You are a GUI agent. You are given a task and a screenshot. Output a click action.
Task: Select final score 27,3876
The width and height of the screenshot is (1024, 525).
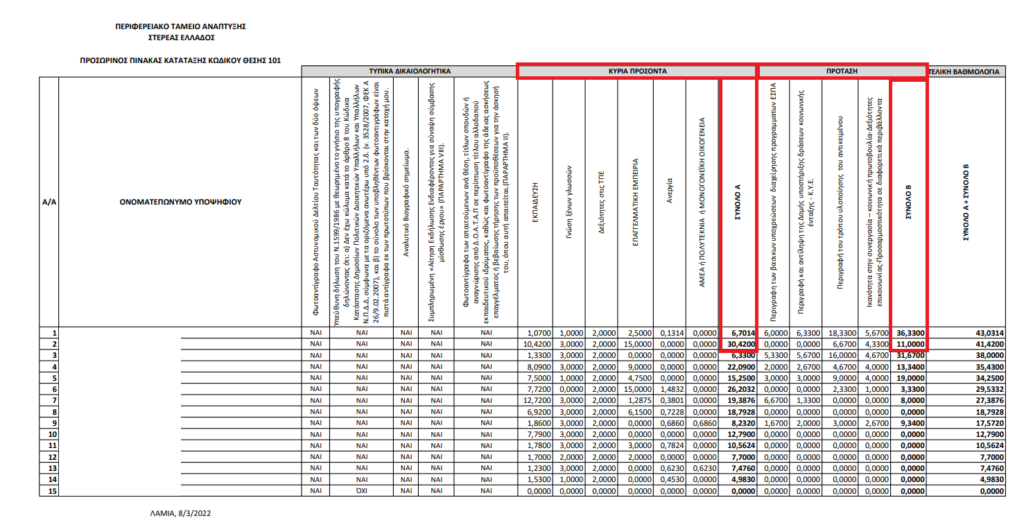(x=991, y=401)
